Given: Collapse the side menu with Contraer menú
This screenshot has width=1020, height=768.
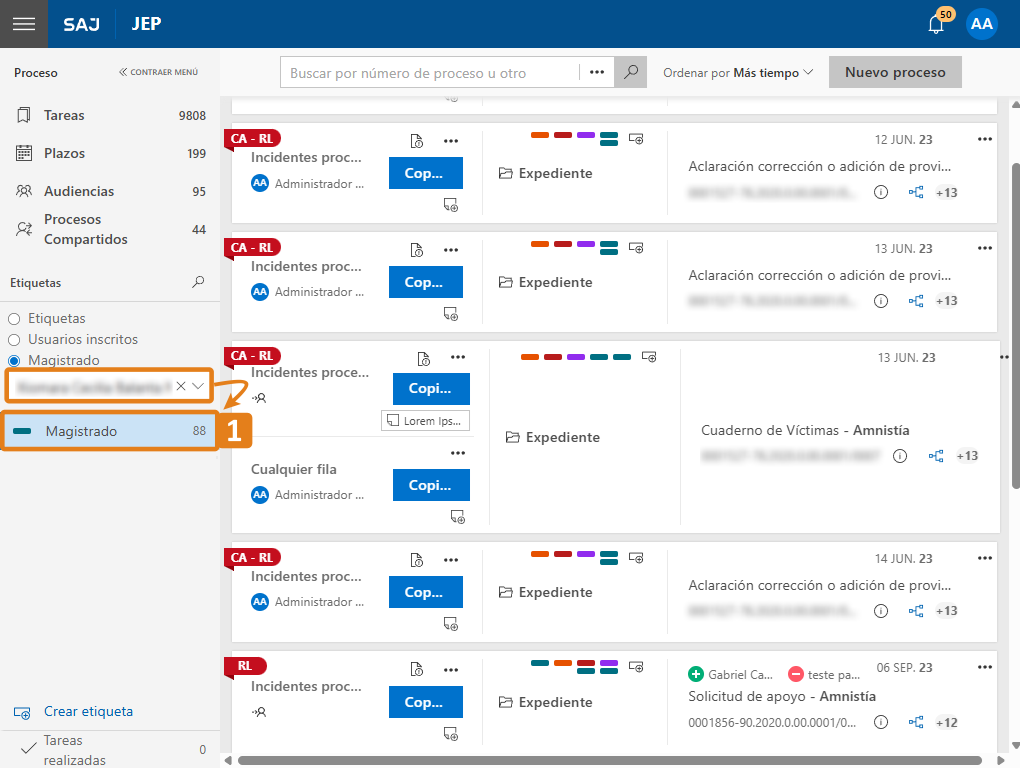Looking at the screenshot, I should coord(158,72).
